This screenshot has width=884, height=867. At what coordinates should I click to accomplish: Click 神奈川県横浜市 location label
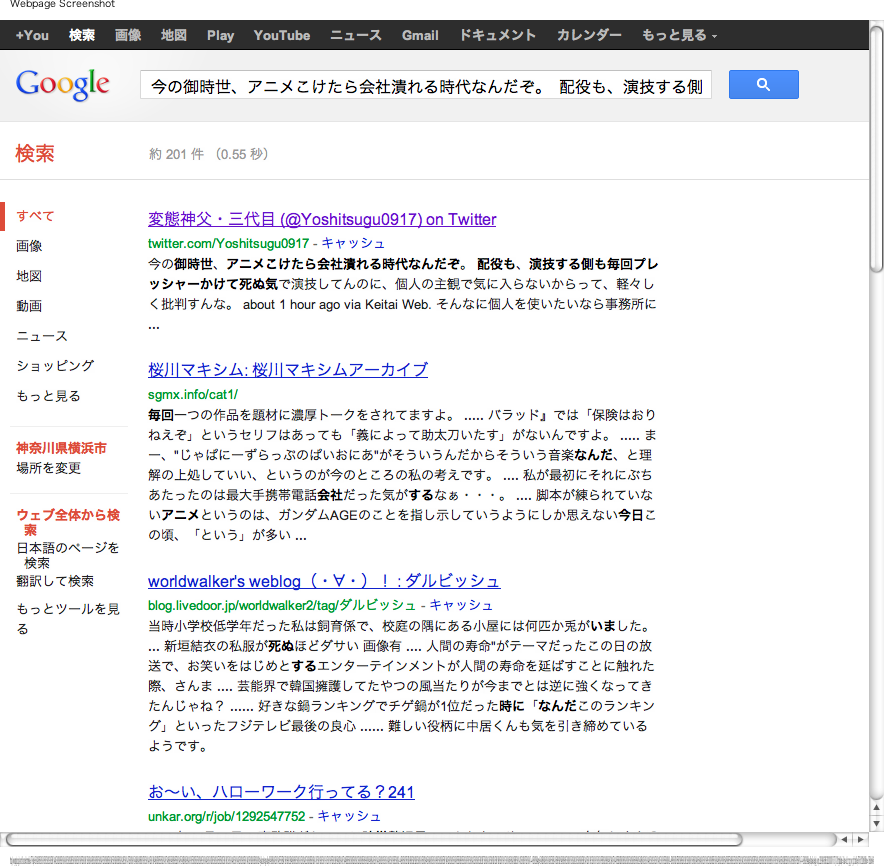click(x=61, y=448)
